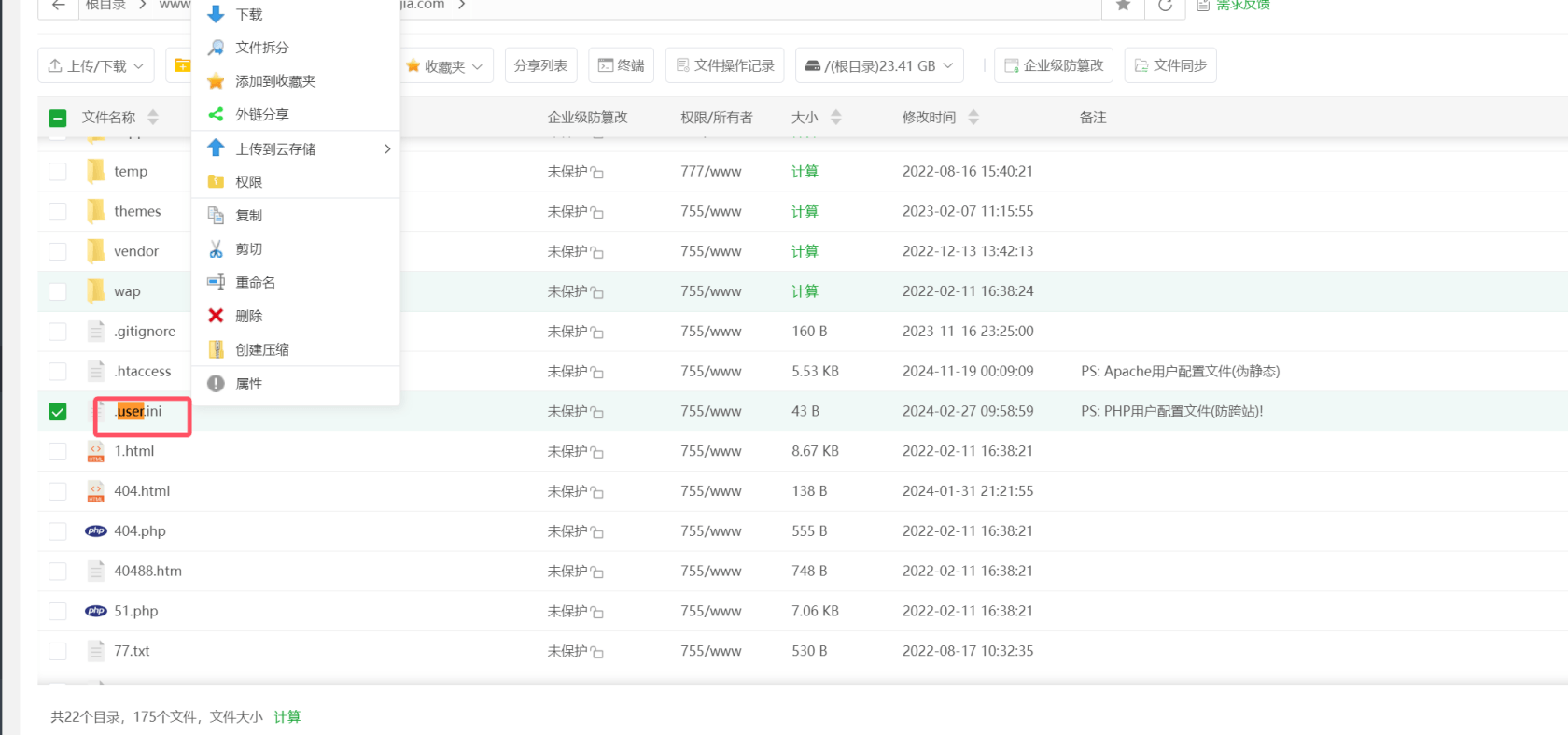Click the lock icon in themes row
1568x735 pixels.
click(597, 212)
